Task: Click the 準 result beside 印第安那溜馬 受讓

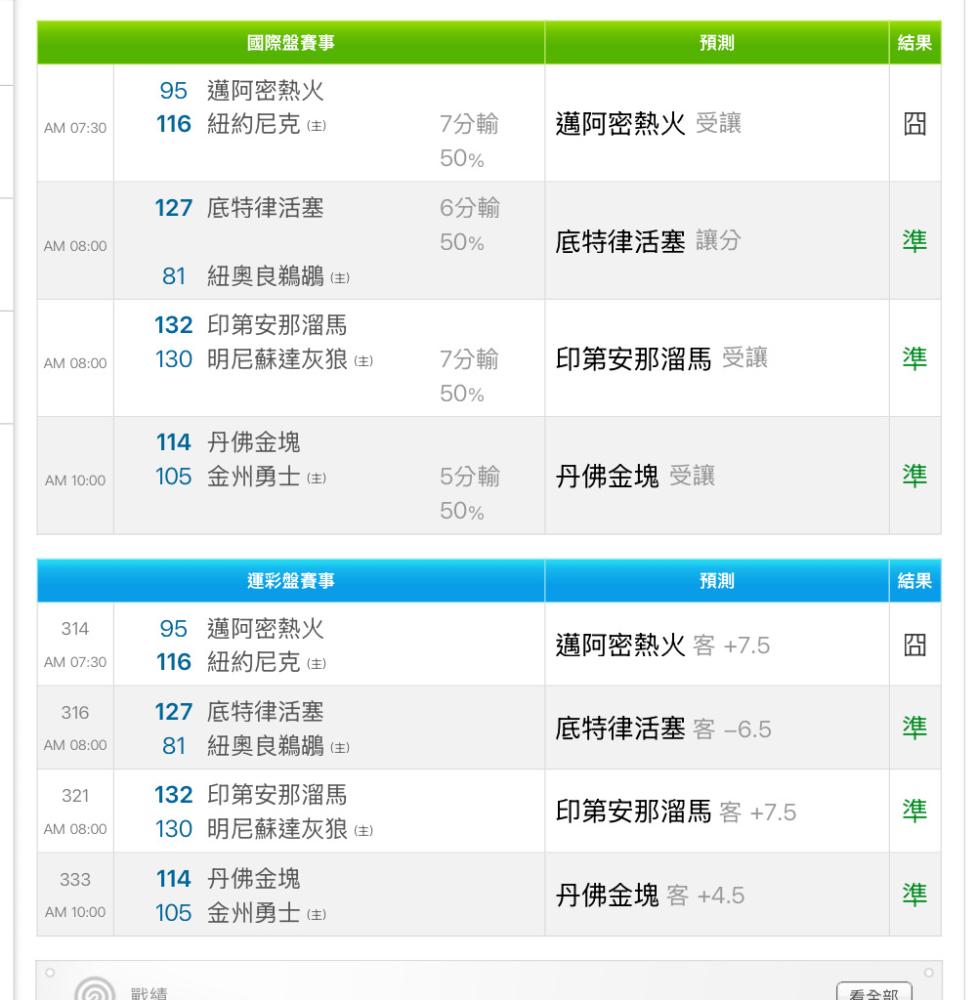Action: click(x=915, y=358)
